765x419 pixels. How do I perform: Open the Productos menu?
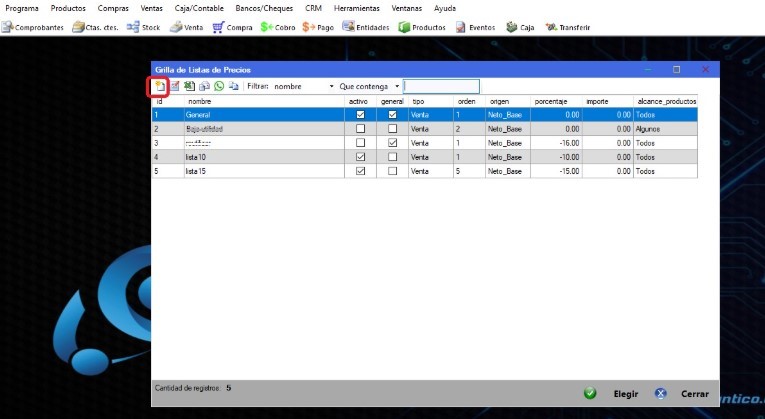tap(68, 8)
